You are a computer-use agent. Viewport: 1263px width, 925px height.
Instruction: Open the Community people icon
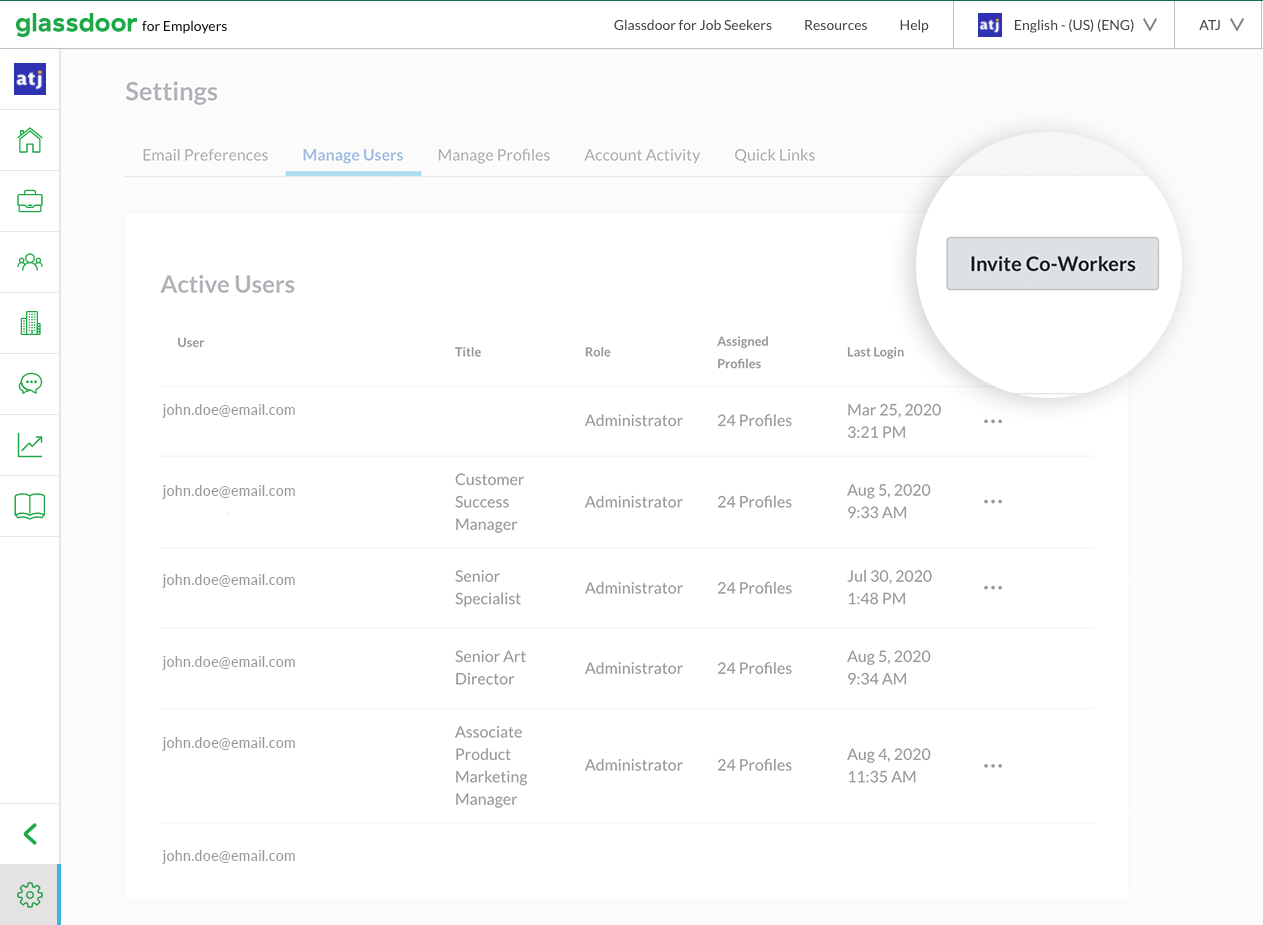pos(30,261)
